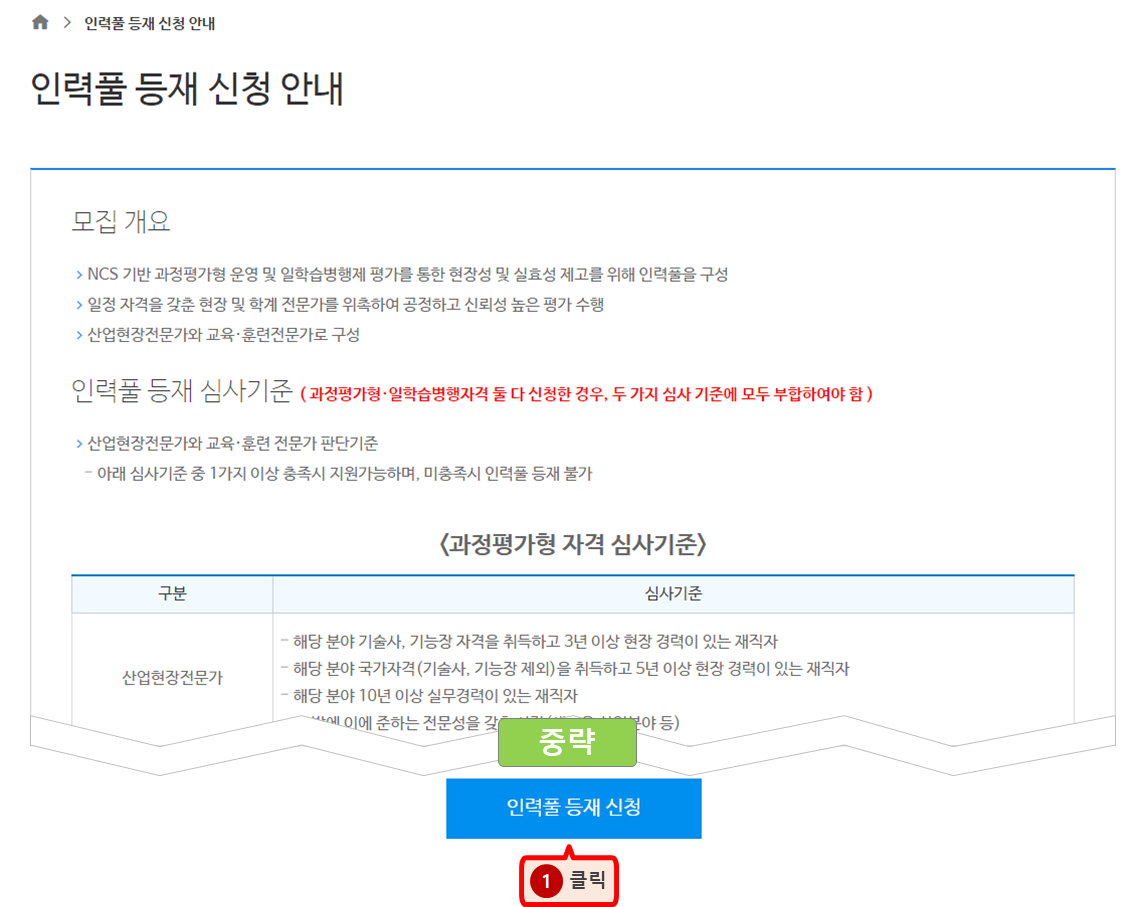This screenshot has width=1146, height=907.
Task: Click the 심사기준 column header
Action: click(673, 593)
